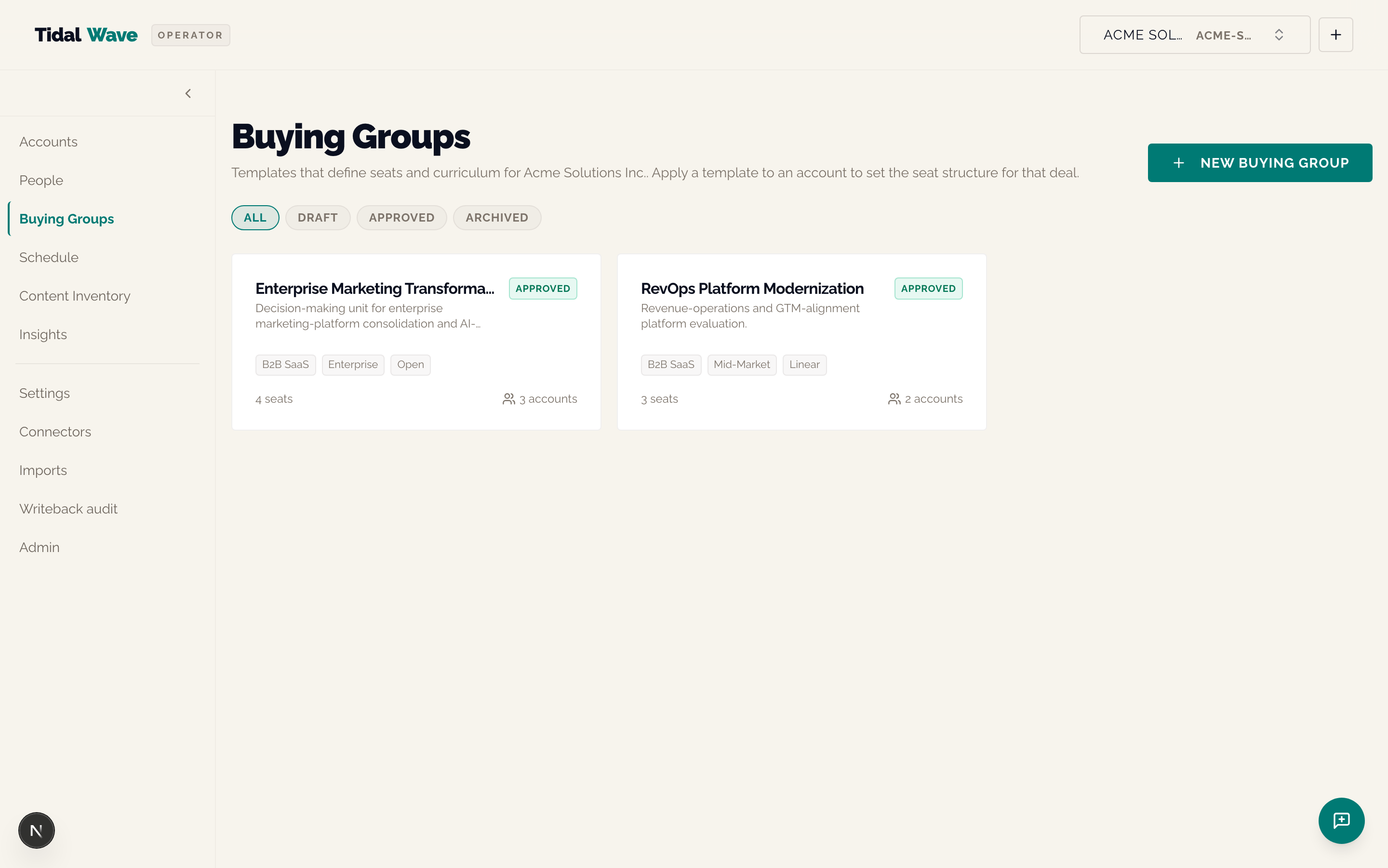Click the 2 accounts text
1388x868 pixels.
933,399
